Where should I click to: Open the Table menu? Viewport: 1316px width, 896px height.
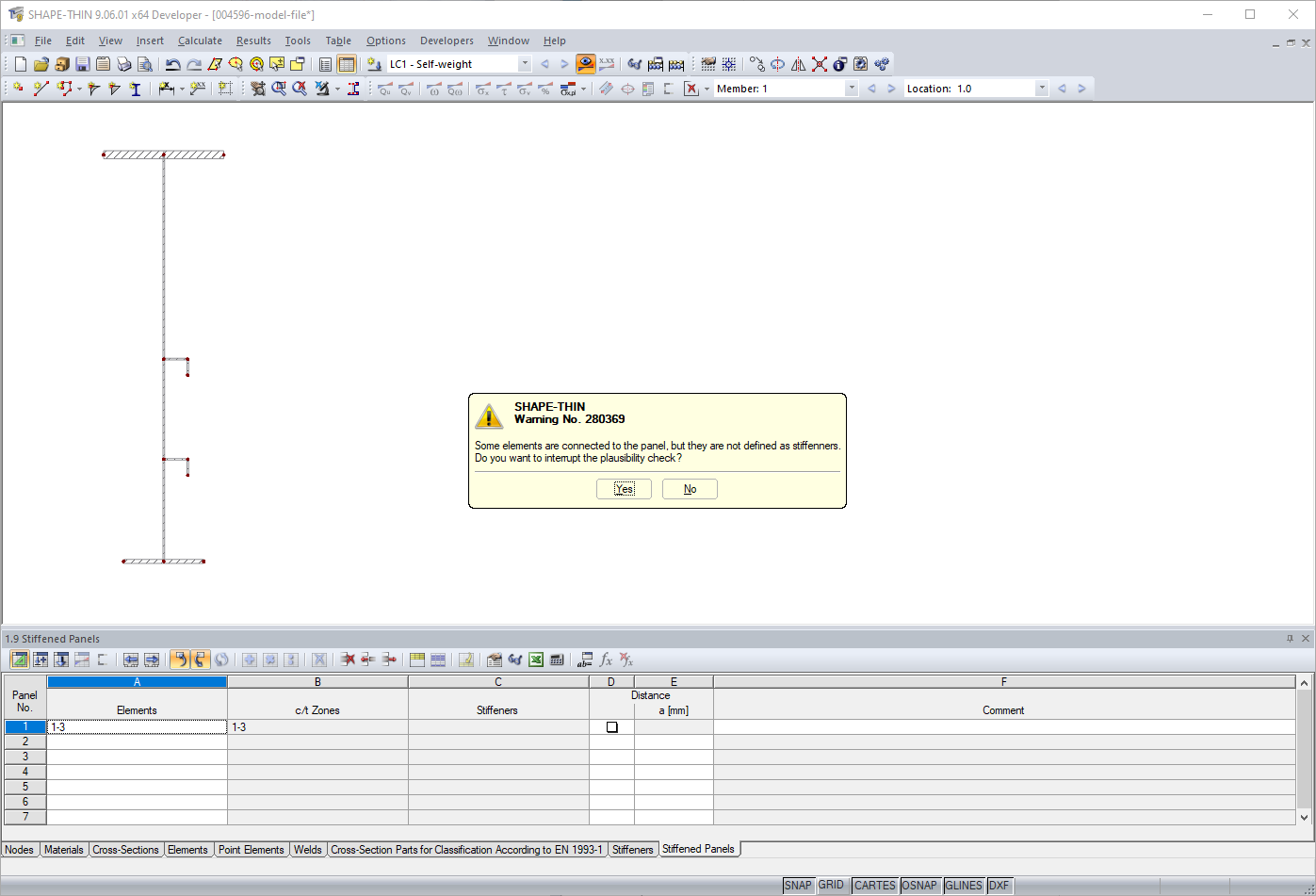(x=338, y=41)
